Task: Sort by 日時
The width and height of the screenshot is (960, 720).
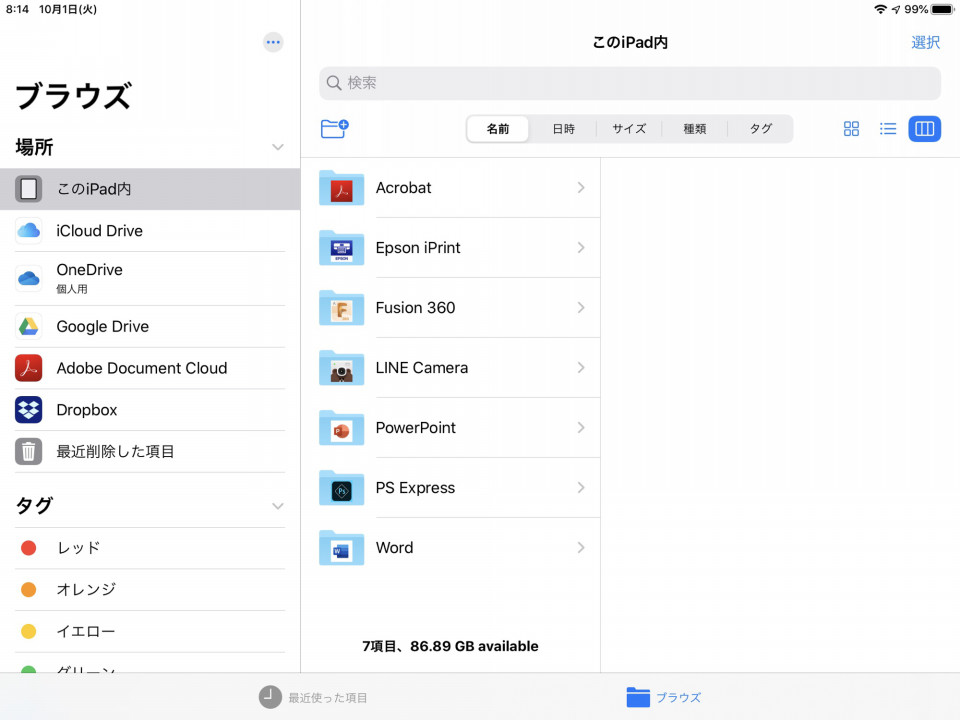Action: [x=563, y=129]
